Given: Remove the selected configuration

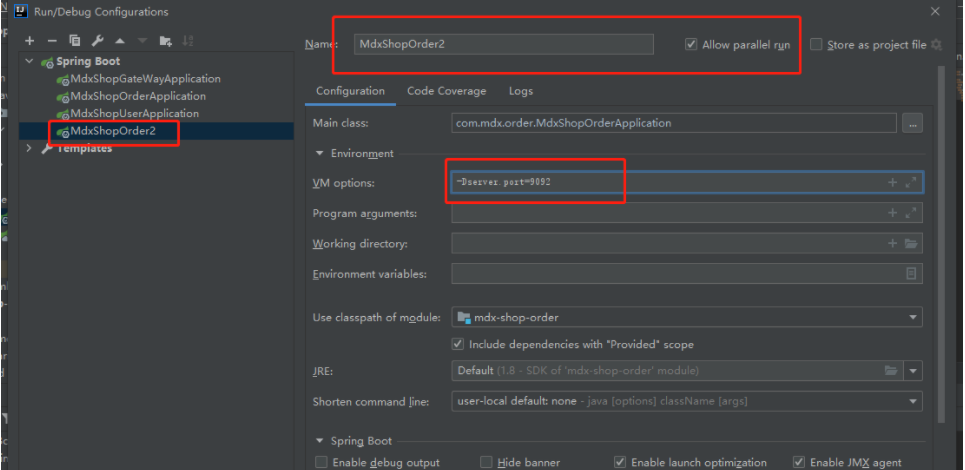Looking at the screenshot, I should pyautogui.click(x=52, y=41).
